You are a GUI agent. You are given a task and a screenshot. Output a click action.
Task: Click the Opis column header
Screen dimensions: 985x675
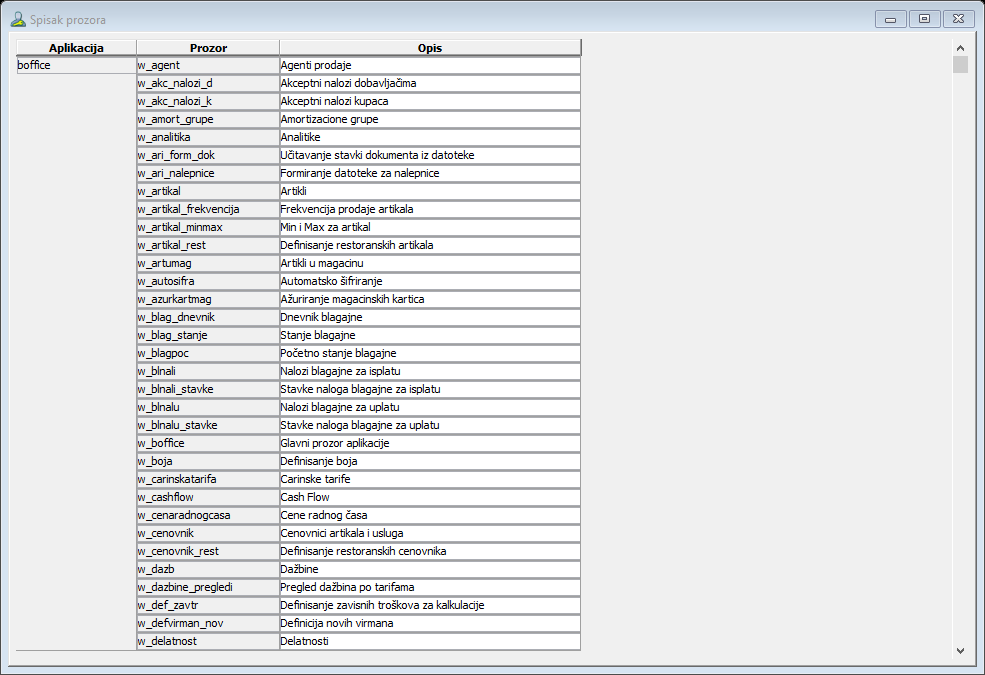pos(430,48)
